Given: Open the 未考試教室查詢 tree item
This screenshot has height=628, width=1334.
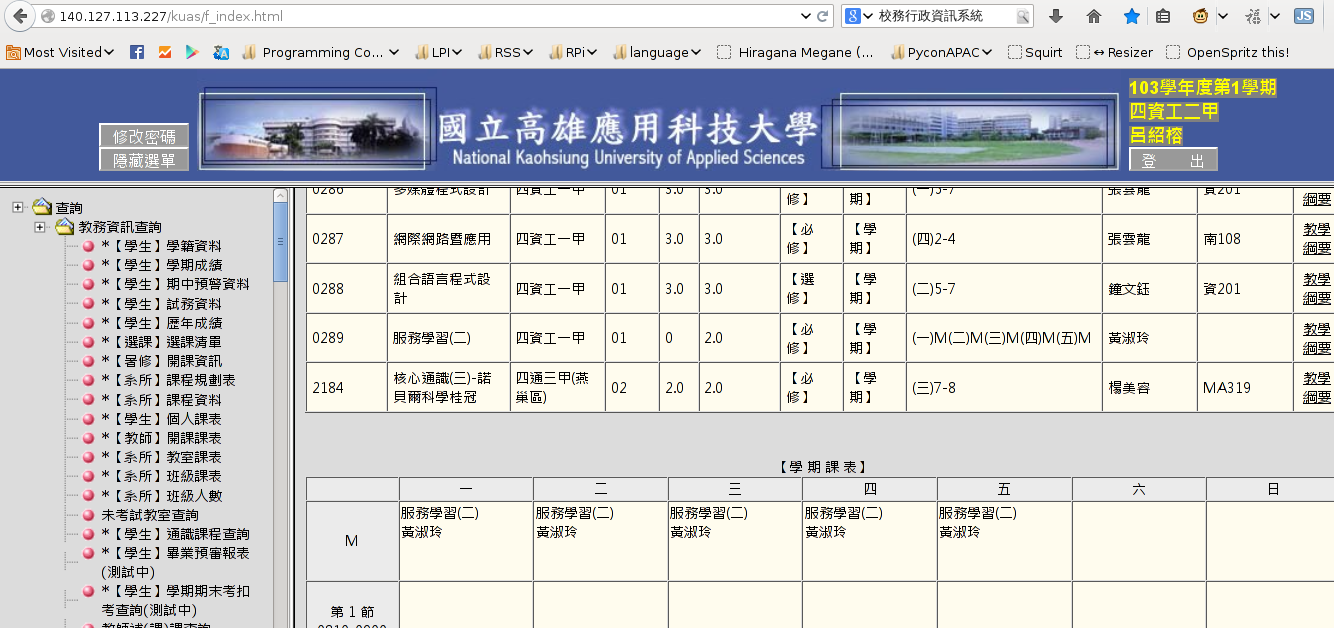Looking at the screenshot, I should coord(150,515).
